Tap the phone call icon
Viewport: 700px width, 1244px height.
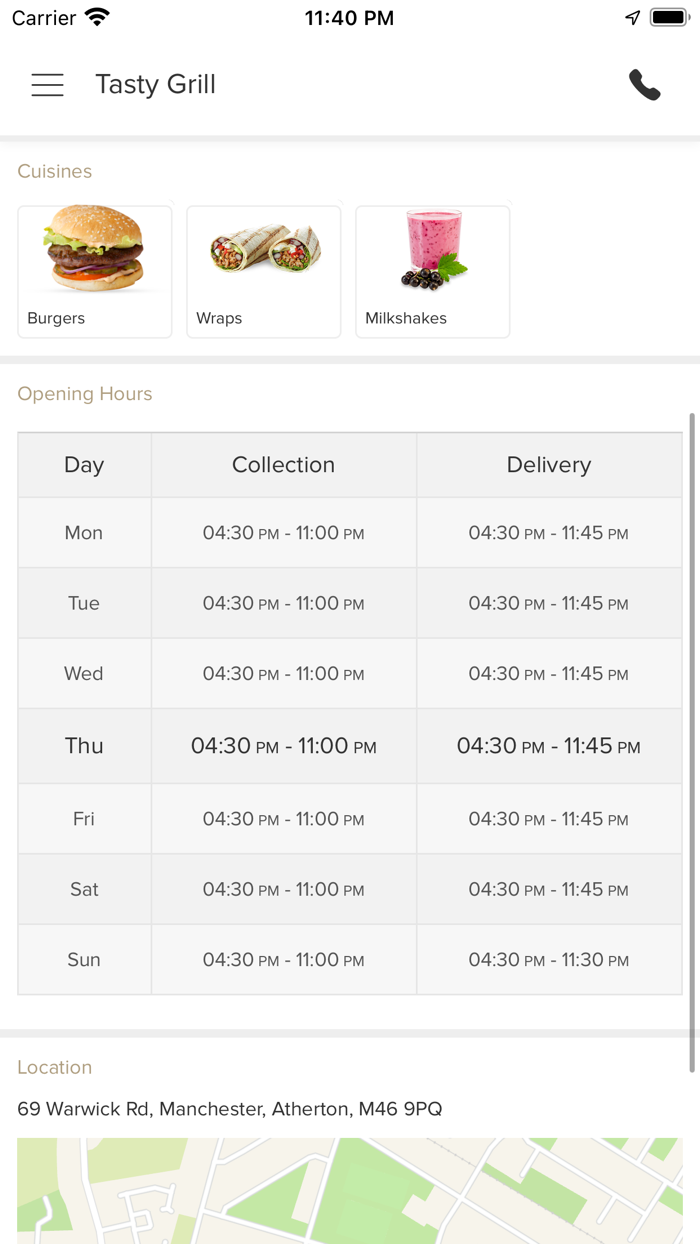click(x=644, y=85)
